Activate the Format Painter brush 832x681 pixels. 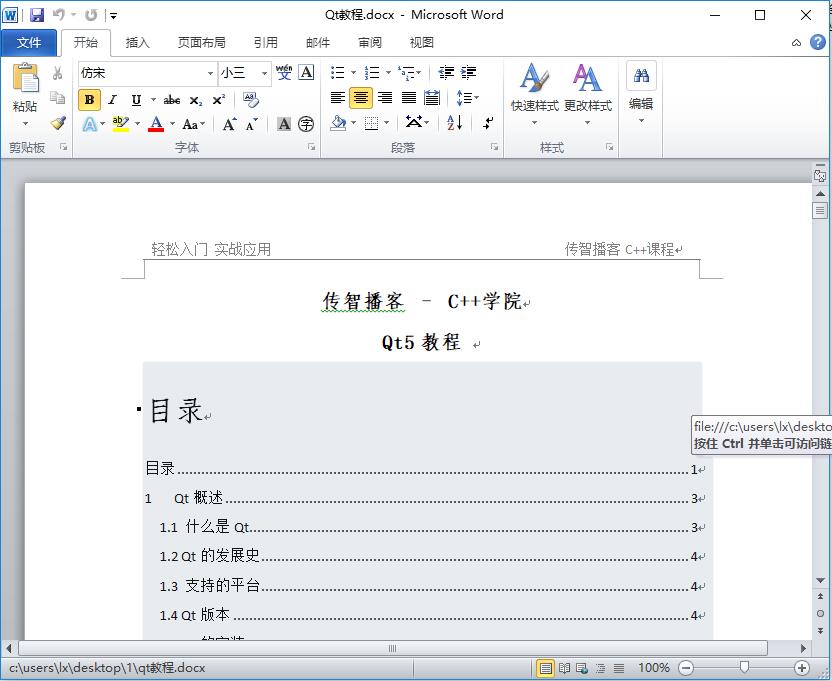[x=58, y=123]
